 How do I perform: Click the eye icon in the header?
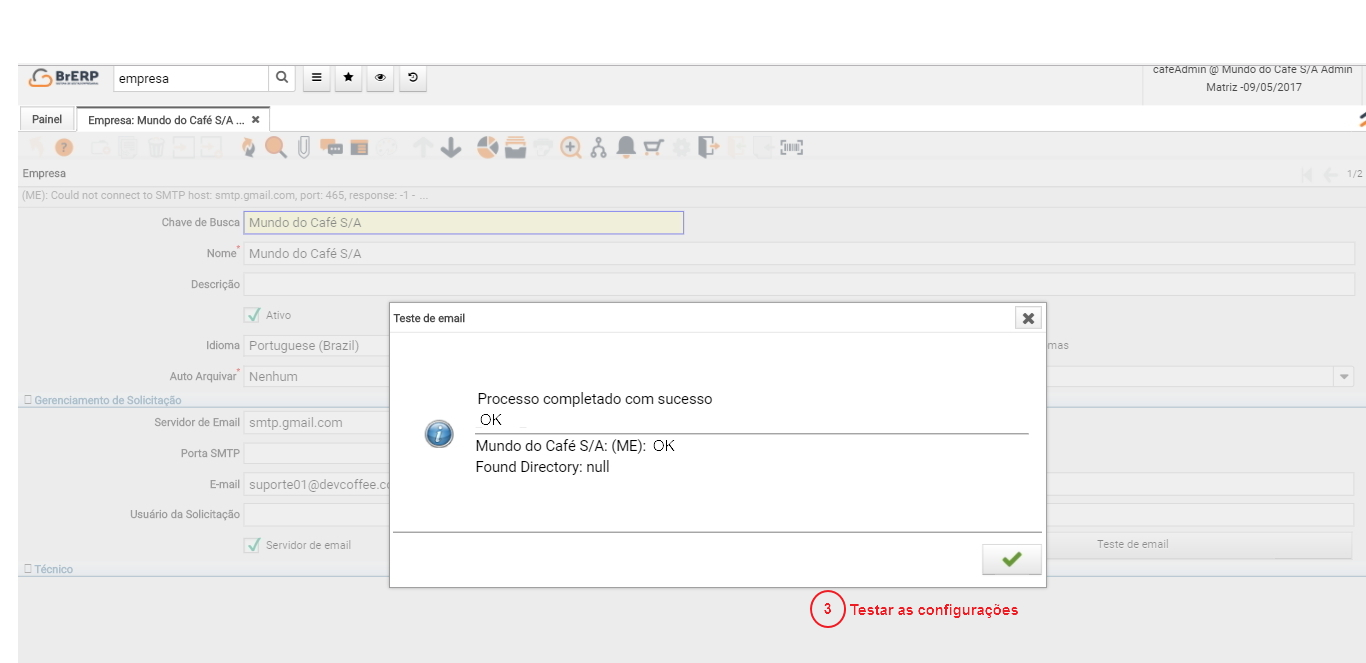pos(380,78)
